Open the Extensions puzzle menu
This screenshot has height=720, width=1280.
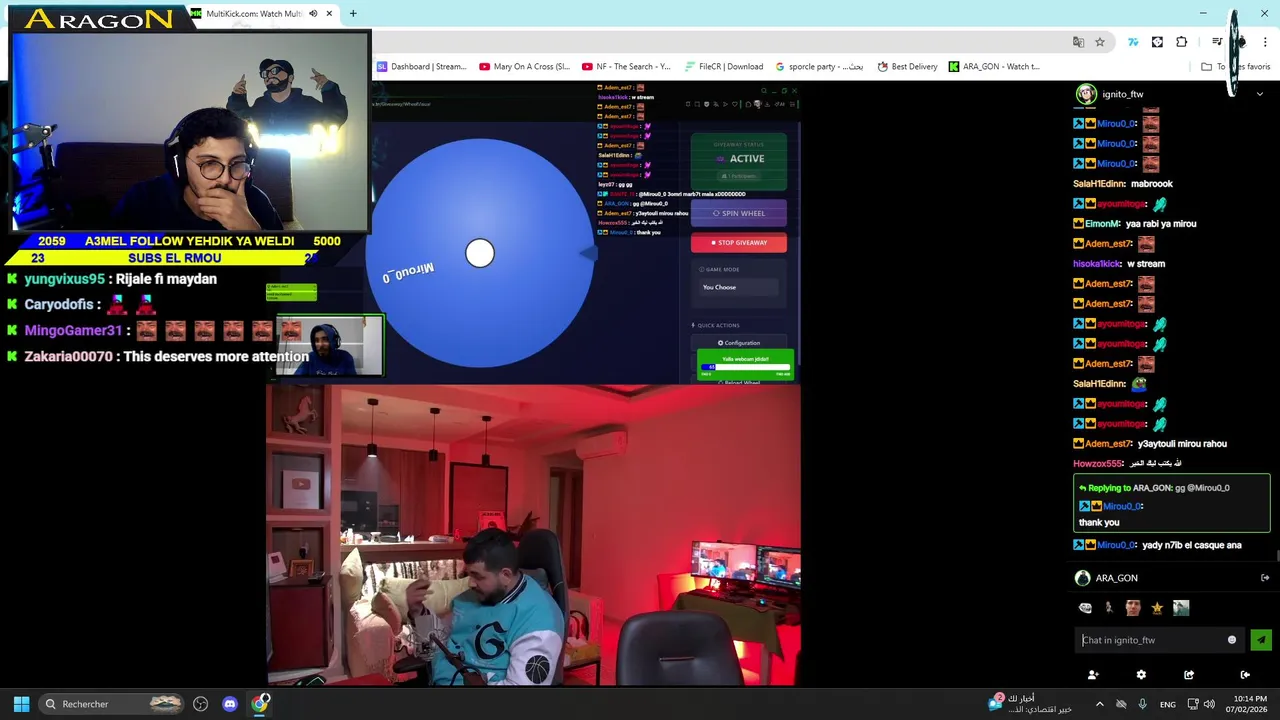pos(1182,42)
